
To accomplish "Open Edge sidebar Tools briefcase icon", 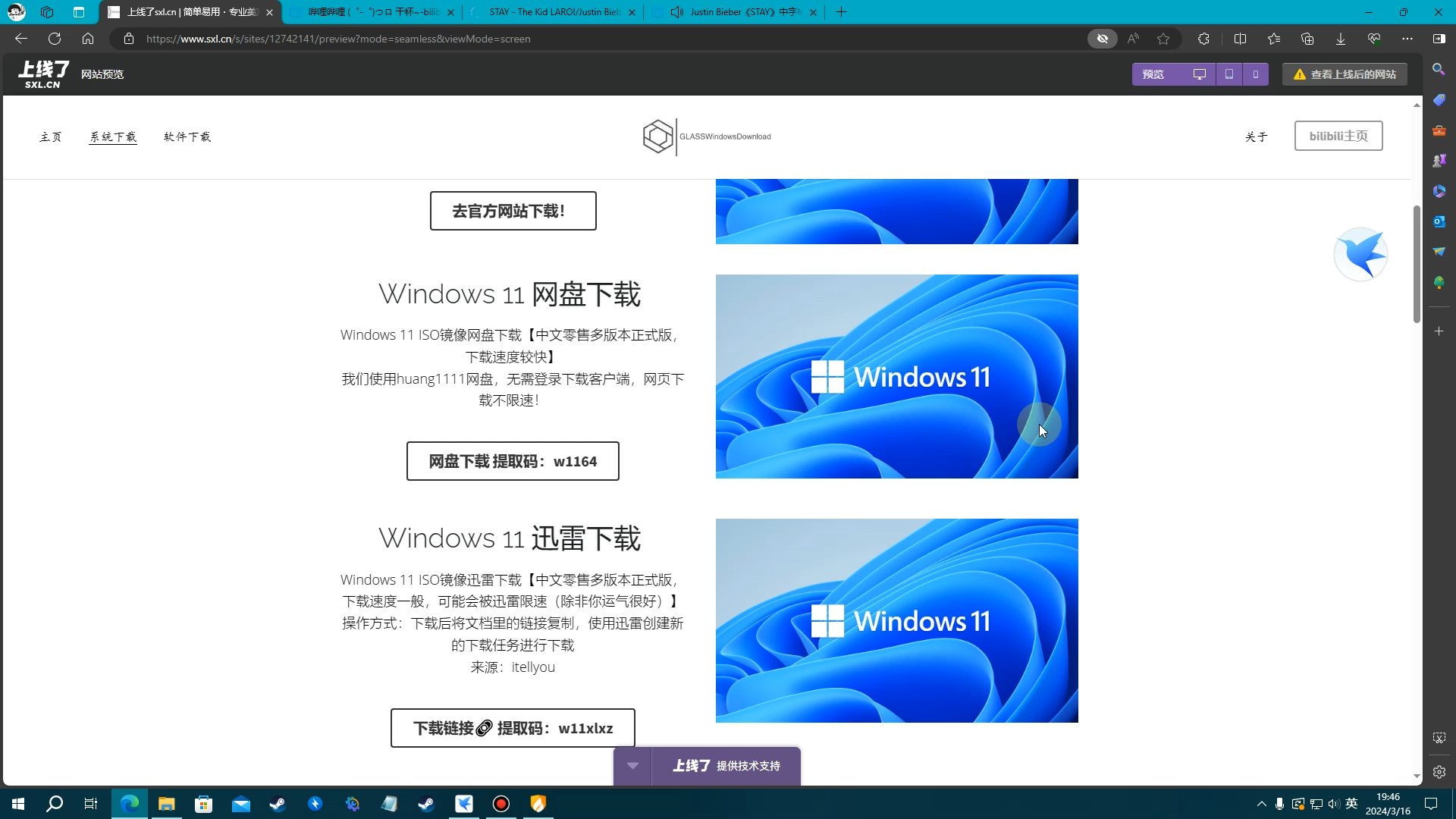I will click(x=1439, y=130).
